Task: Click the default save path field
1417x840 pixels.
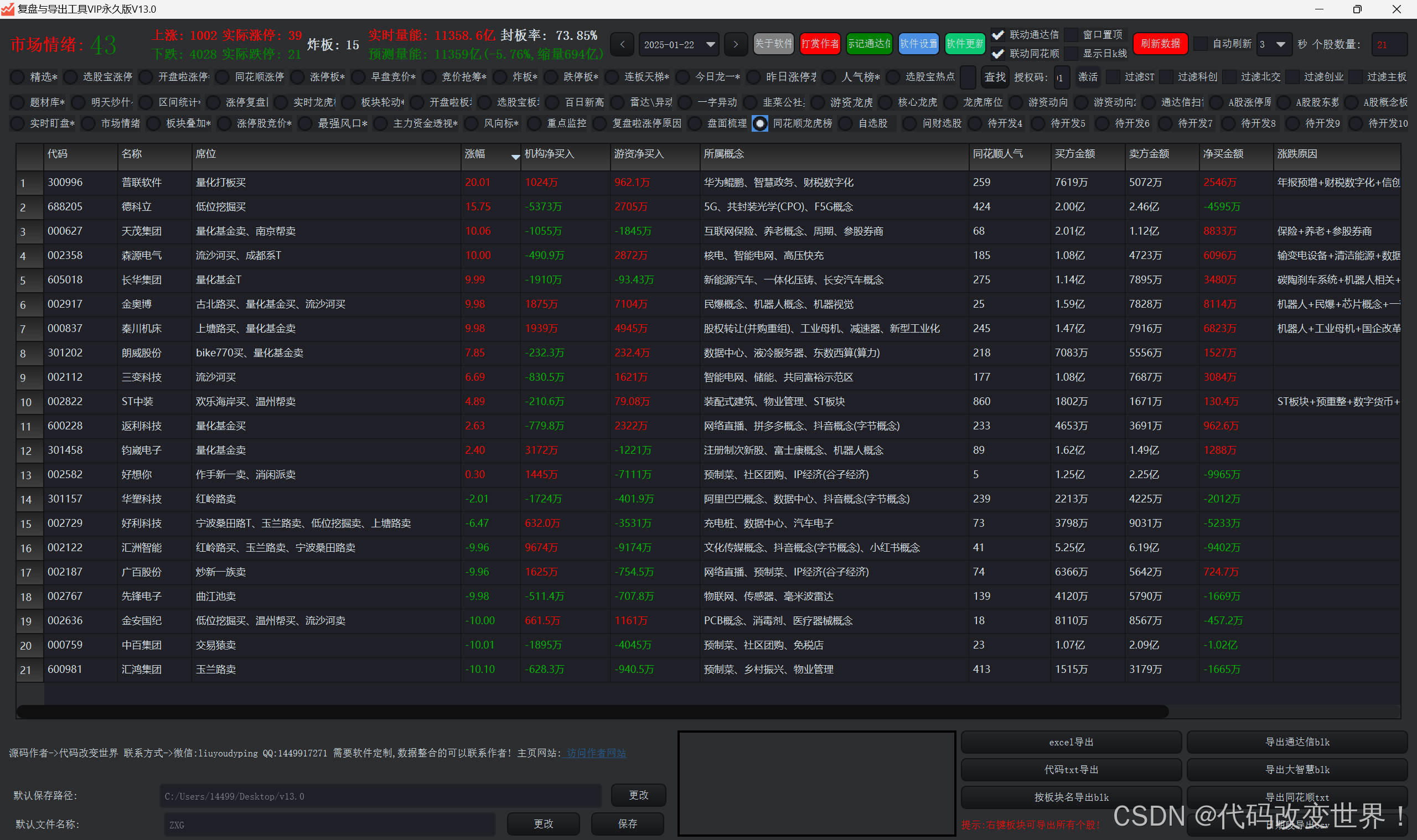Action: tap(379, 796)
